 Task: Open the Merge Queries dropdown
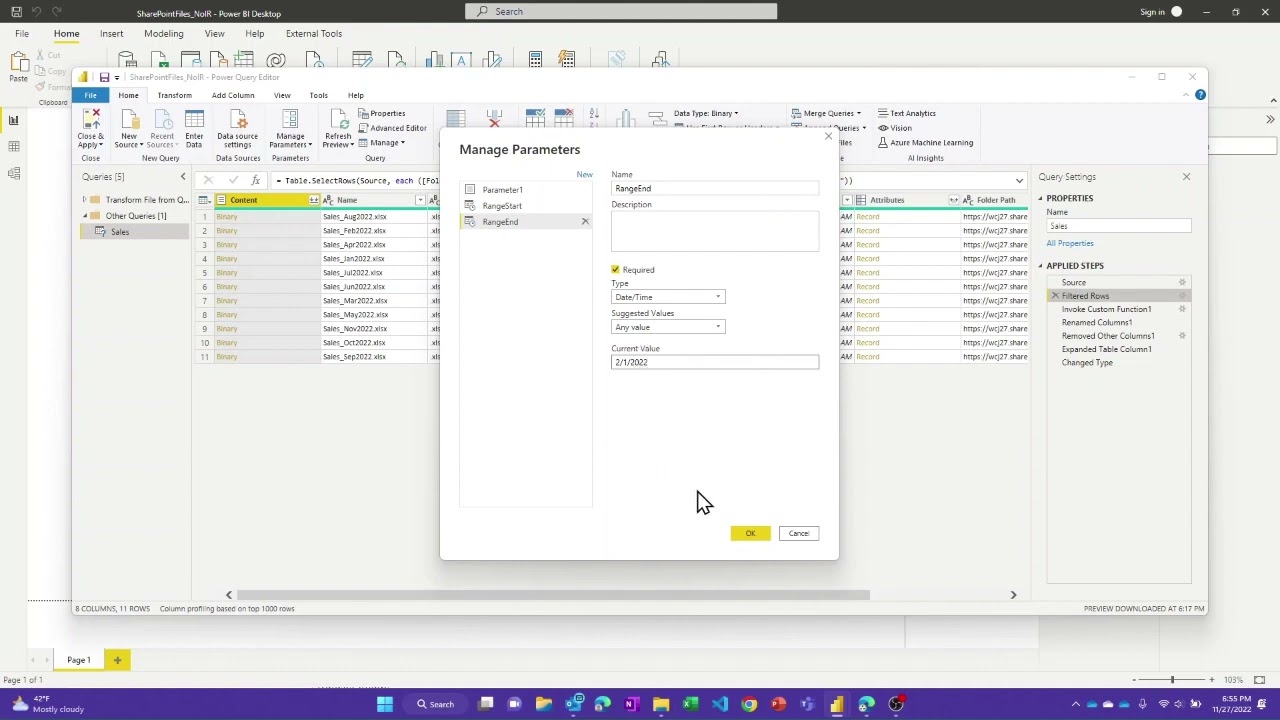[826, 113]
